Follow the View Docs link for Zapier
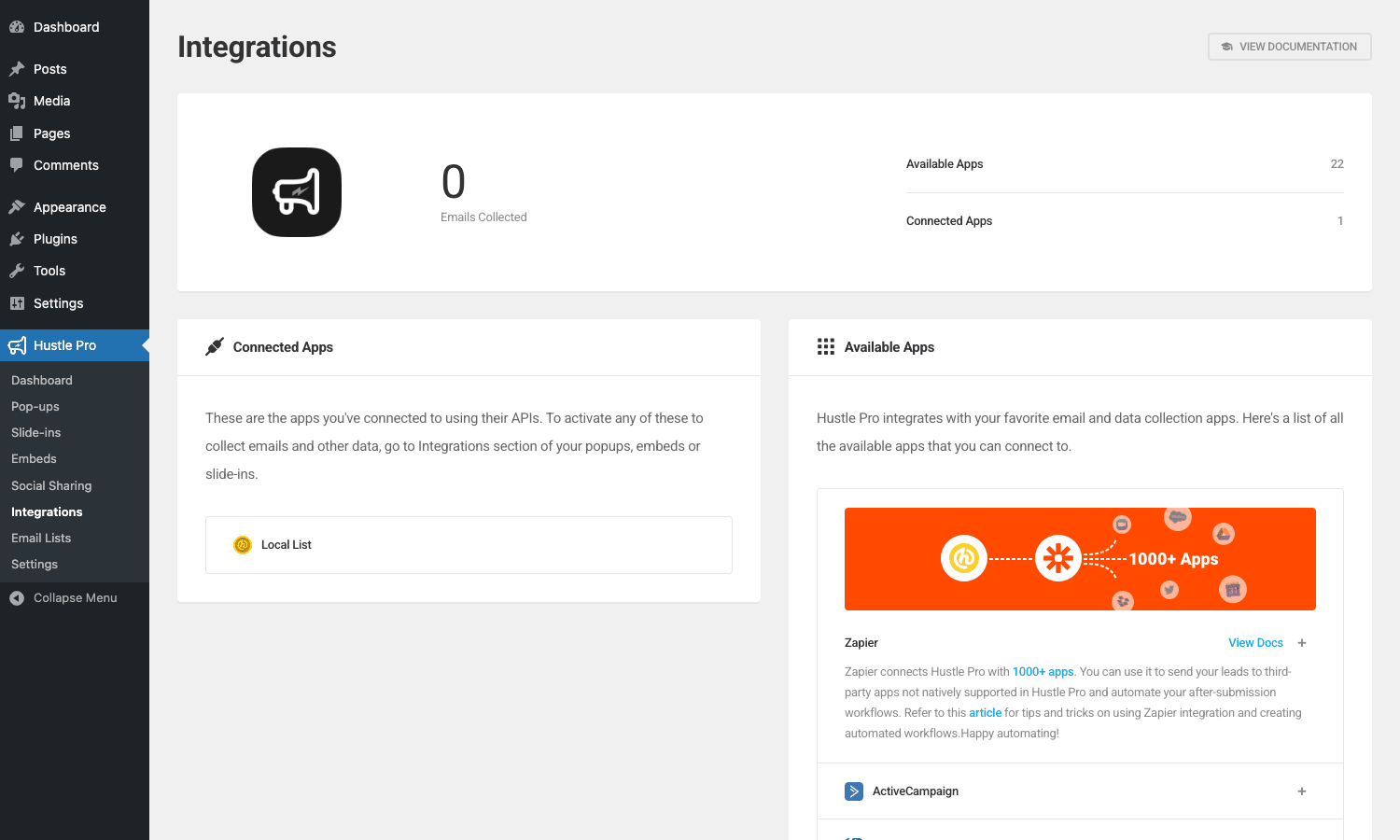 [1255, 643]
